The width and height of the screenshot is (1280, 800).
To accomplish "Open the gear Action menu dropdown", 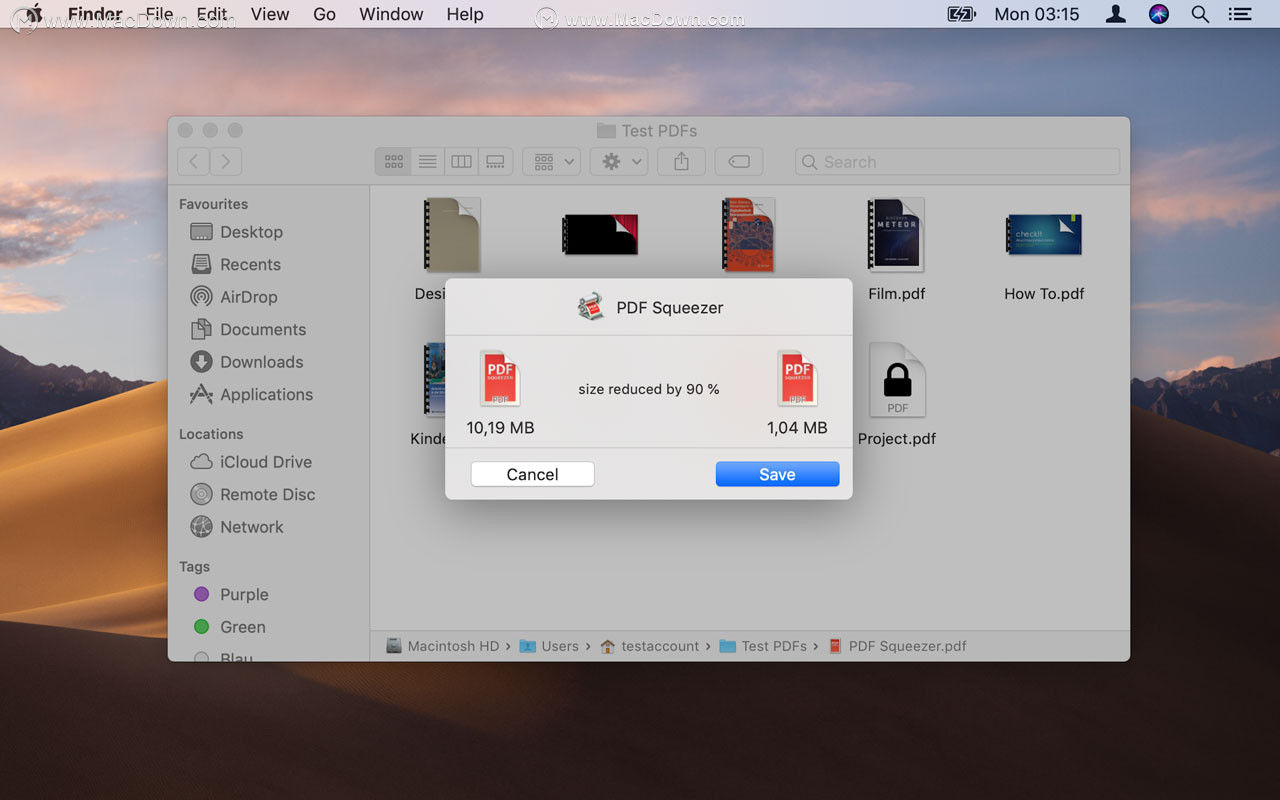I will coord(619,161).
